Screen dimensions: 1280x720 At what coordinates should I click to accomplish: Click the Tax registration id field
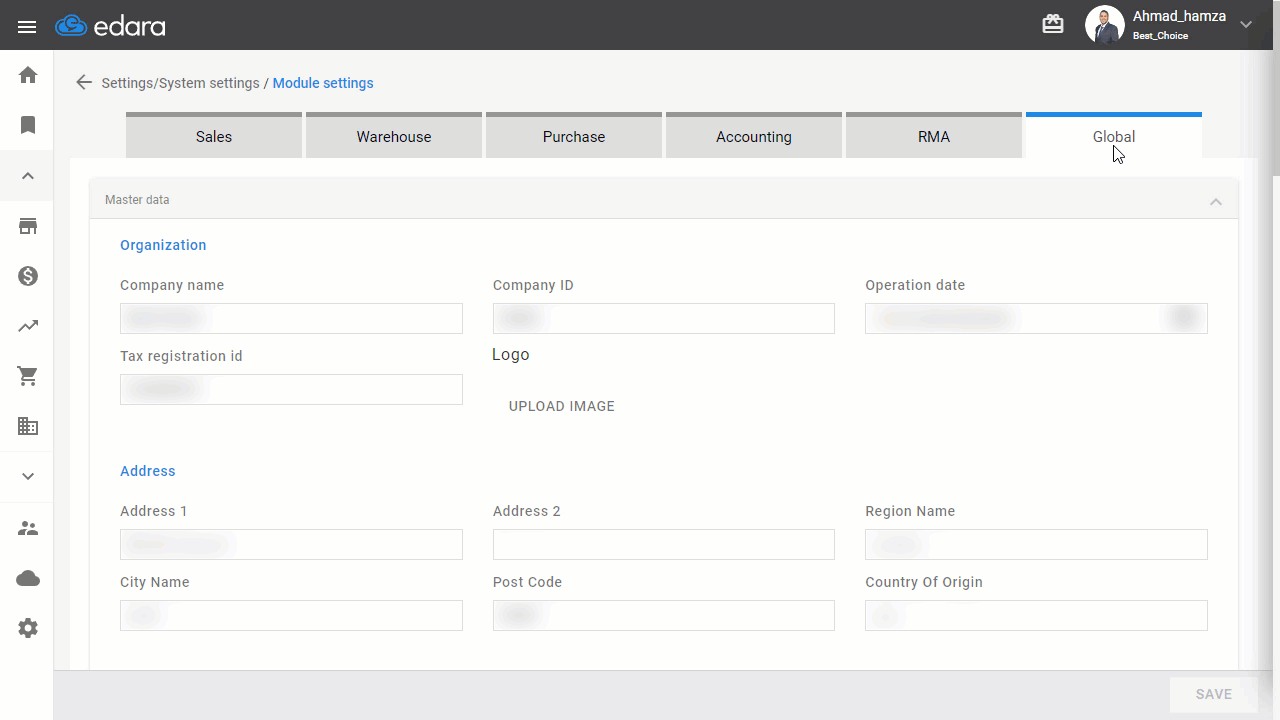point(291,390)
